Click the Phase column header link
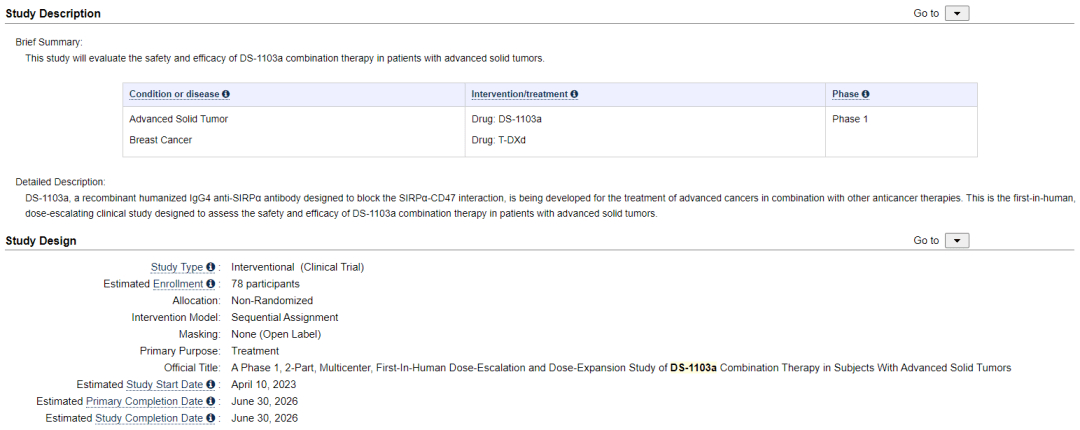Image resolution: width=1080 pixels, height=430 pixels. pyautogui.click(x=845, y=94)
